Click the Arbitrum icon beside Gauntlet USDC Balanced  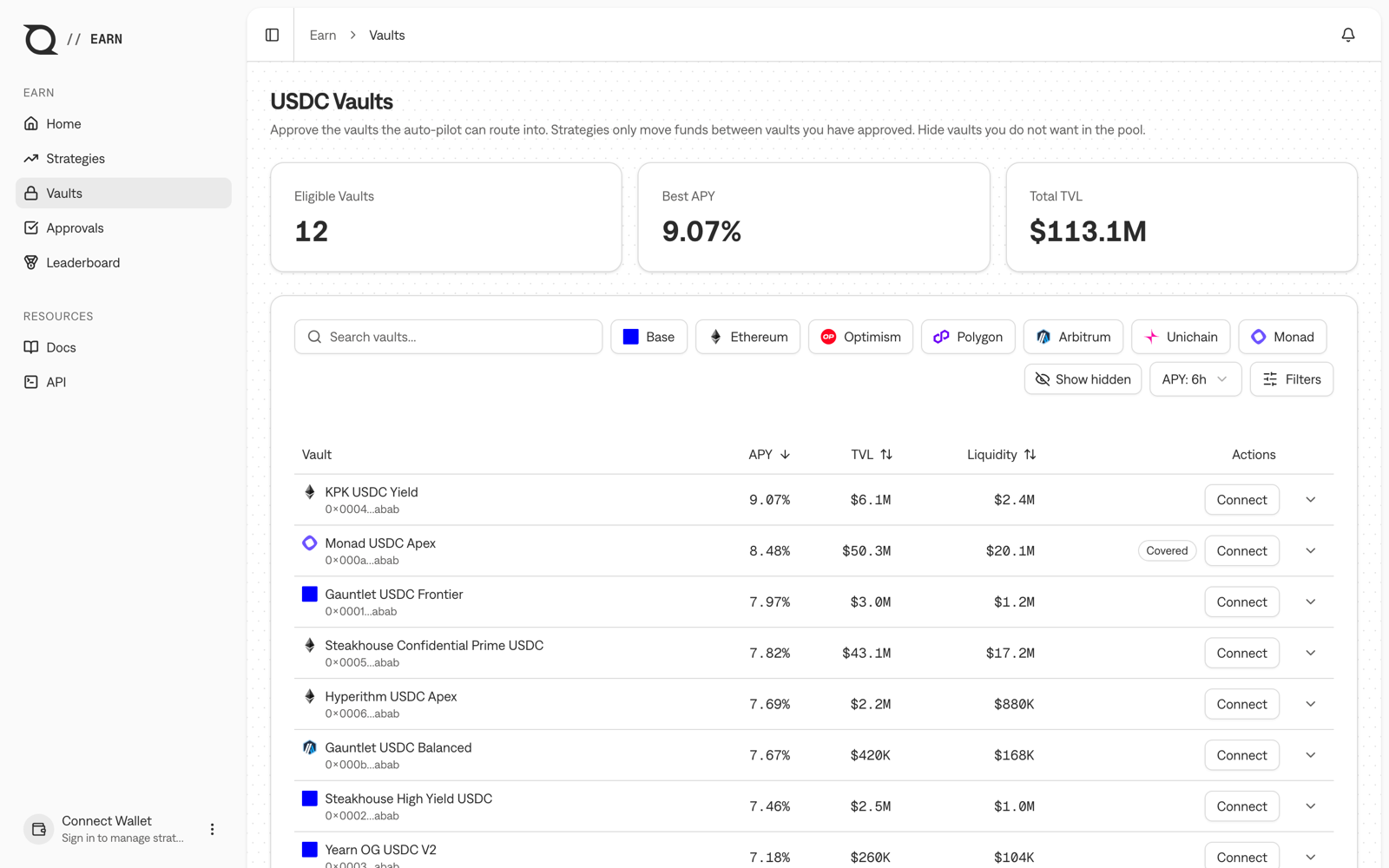click(x=309, y=747)
